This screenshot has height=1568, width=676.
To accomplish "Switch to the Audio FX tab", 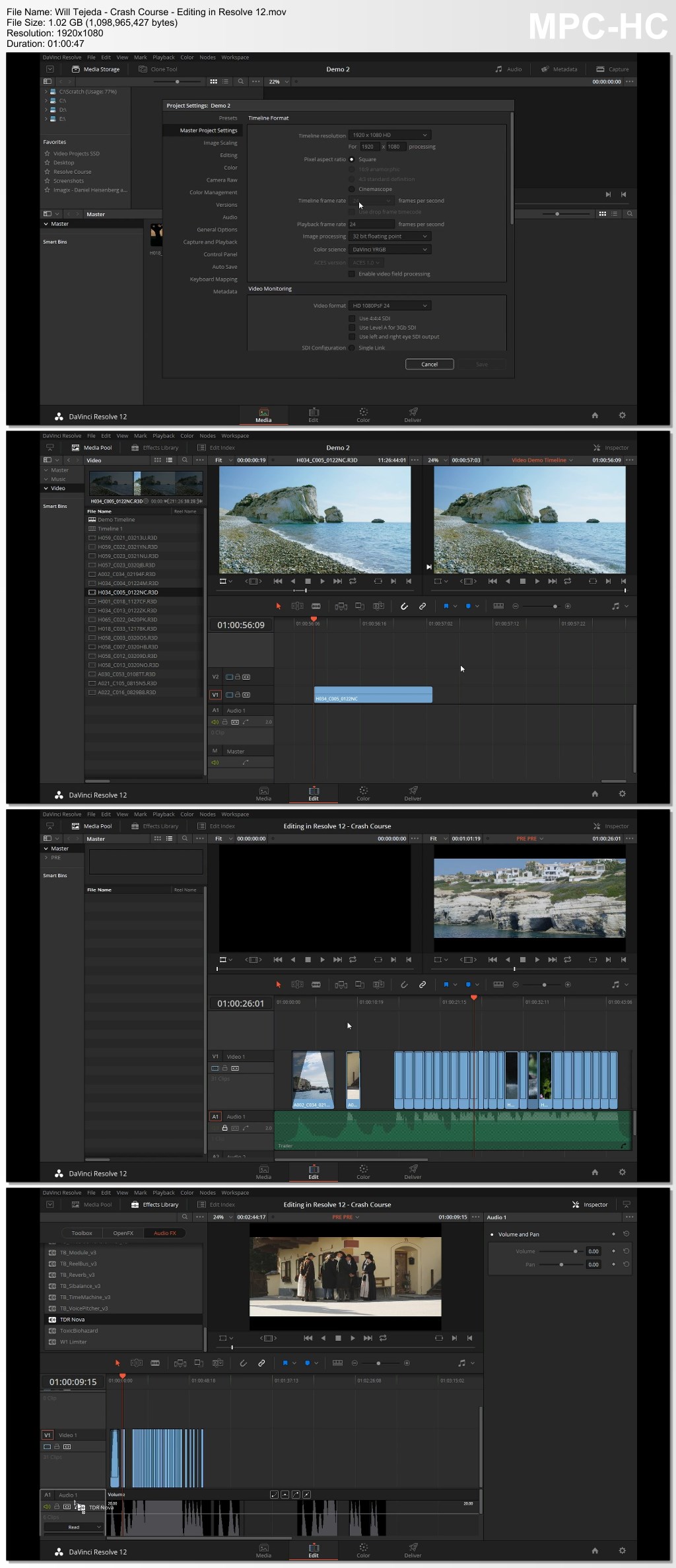I will click(165, 1233).
